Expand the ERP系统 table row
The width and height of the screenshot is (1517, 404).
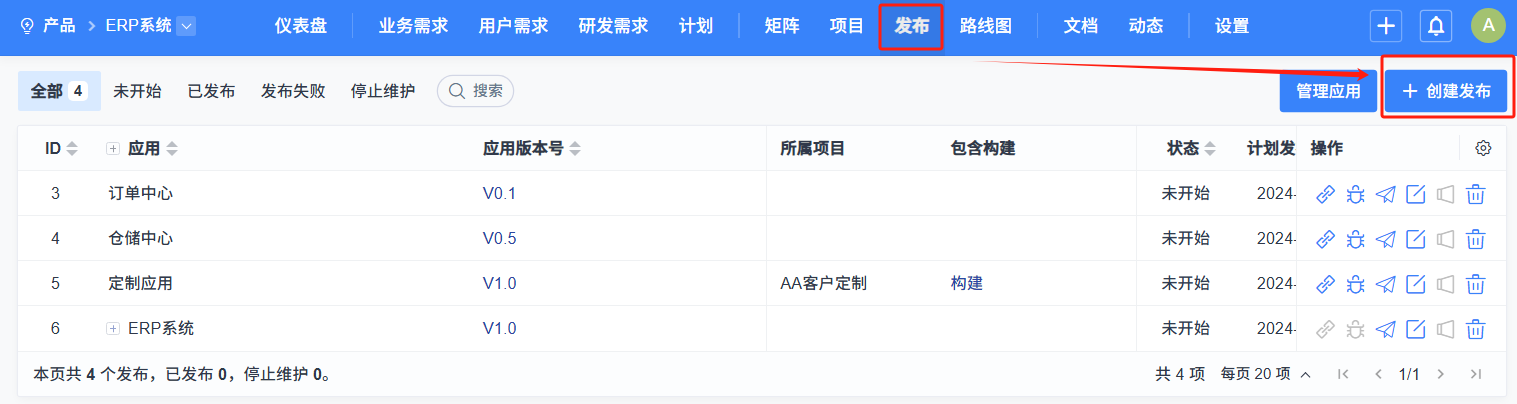point(113,328)
